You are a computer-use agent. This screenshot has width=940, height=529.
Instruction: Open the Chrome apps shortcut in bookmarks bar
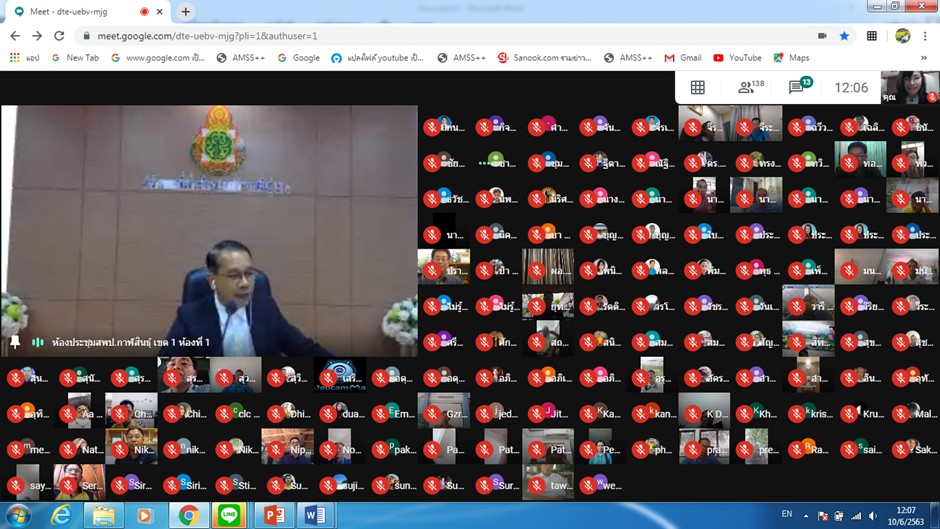(x=22, y=58)
